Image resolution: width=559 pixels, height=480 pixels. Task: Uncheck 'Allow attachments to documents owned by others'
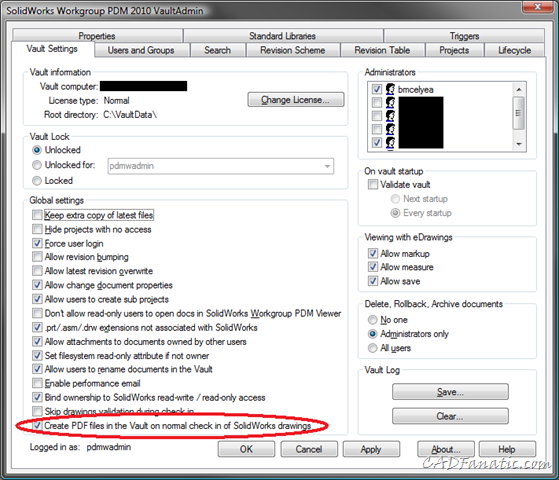coord(37,341)
